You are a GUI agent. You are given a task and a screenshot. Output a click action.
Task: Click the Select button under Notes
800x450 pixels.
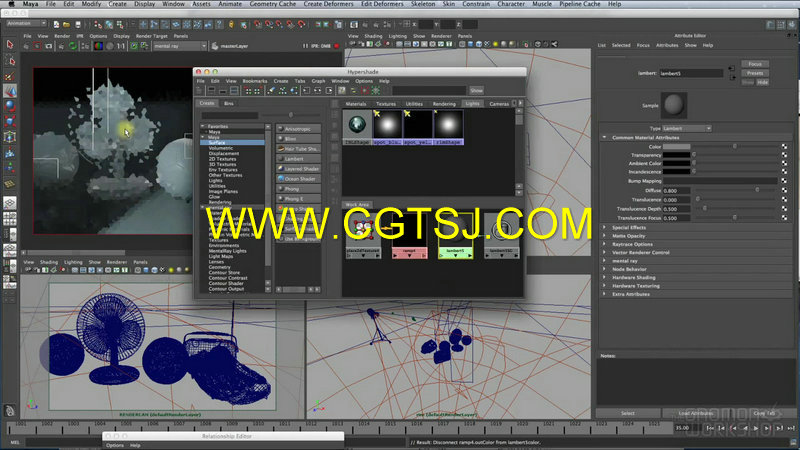[628, 413]
